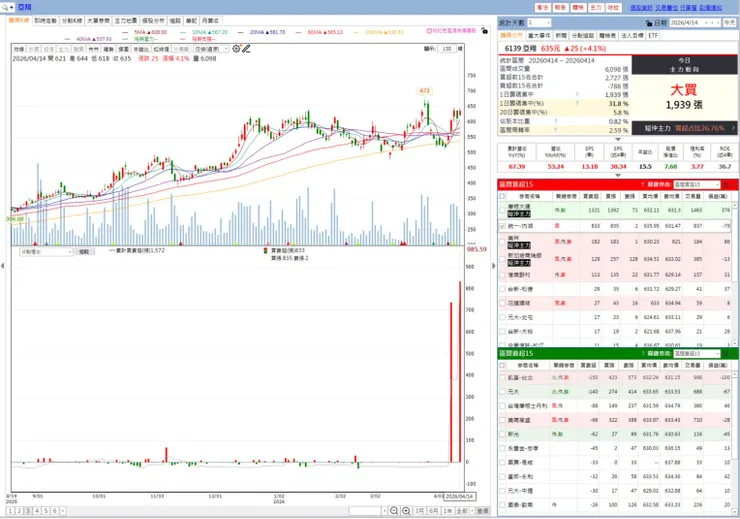Viewport: 740px width, 519px height.
Task: Open the 統計天數 dropdown
Action: click(x=539, y=23)
